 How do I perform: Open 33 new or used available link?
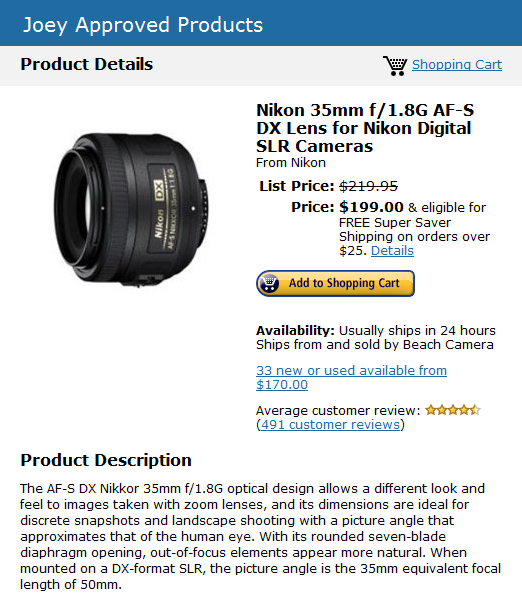click(351, 377)
